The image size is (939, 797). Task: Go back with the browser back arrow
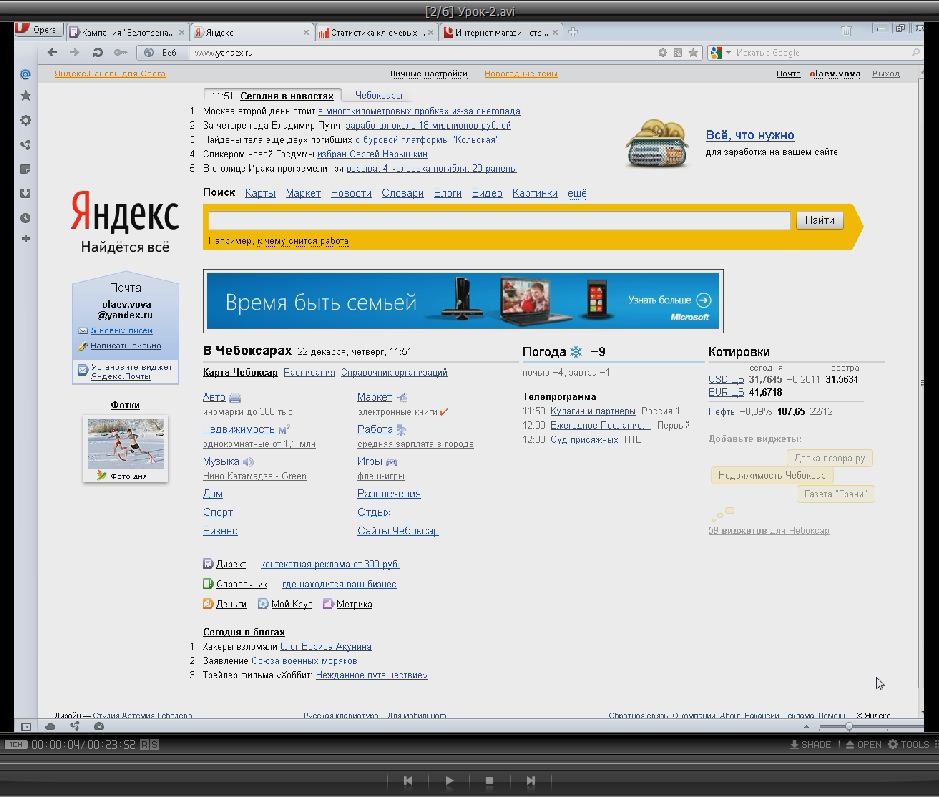[x=52, y=53]
